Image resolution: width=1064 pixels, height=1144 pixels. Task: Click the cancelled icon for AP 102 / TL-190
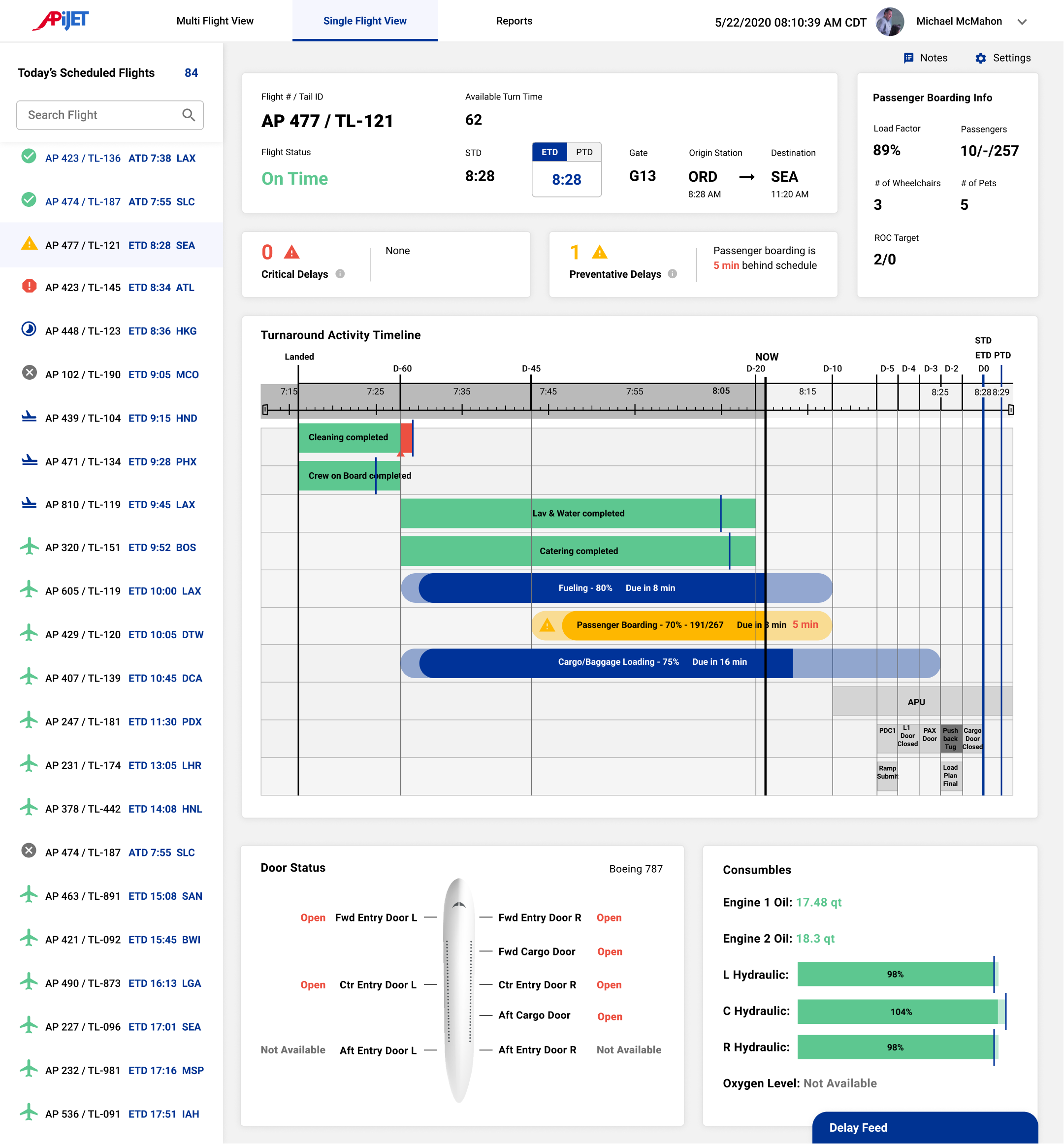pos(29,373)
